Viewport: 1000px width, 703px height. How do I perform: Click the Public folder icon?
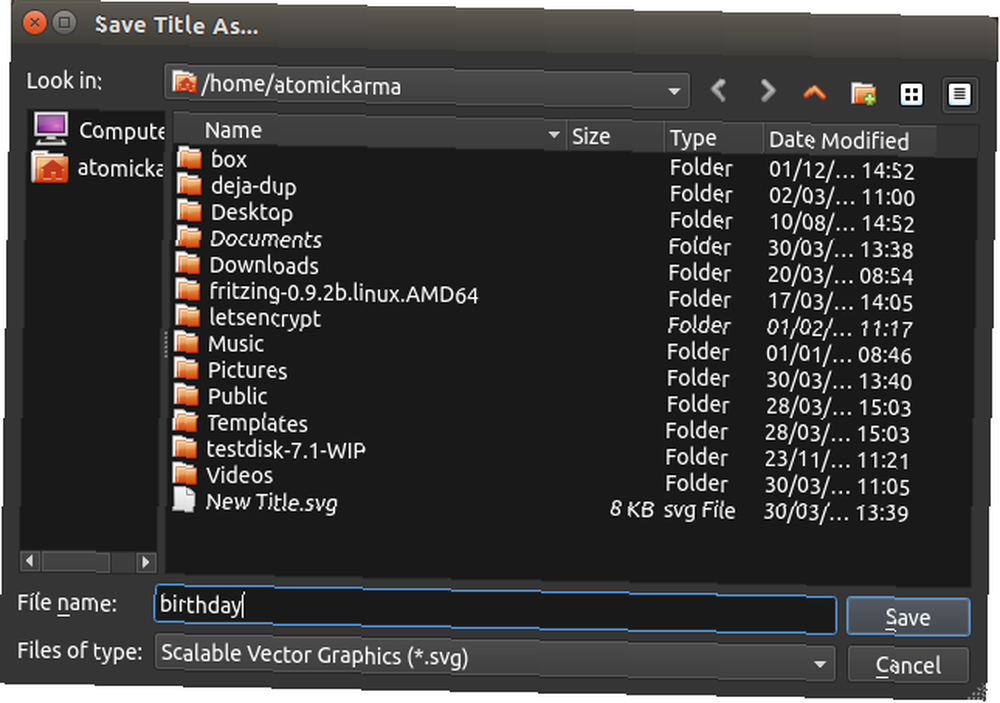point(186,395)
